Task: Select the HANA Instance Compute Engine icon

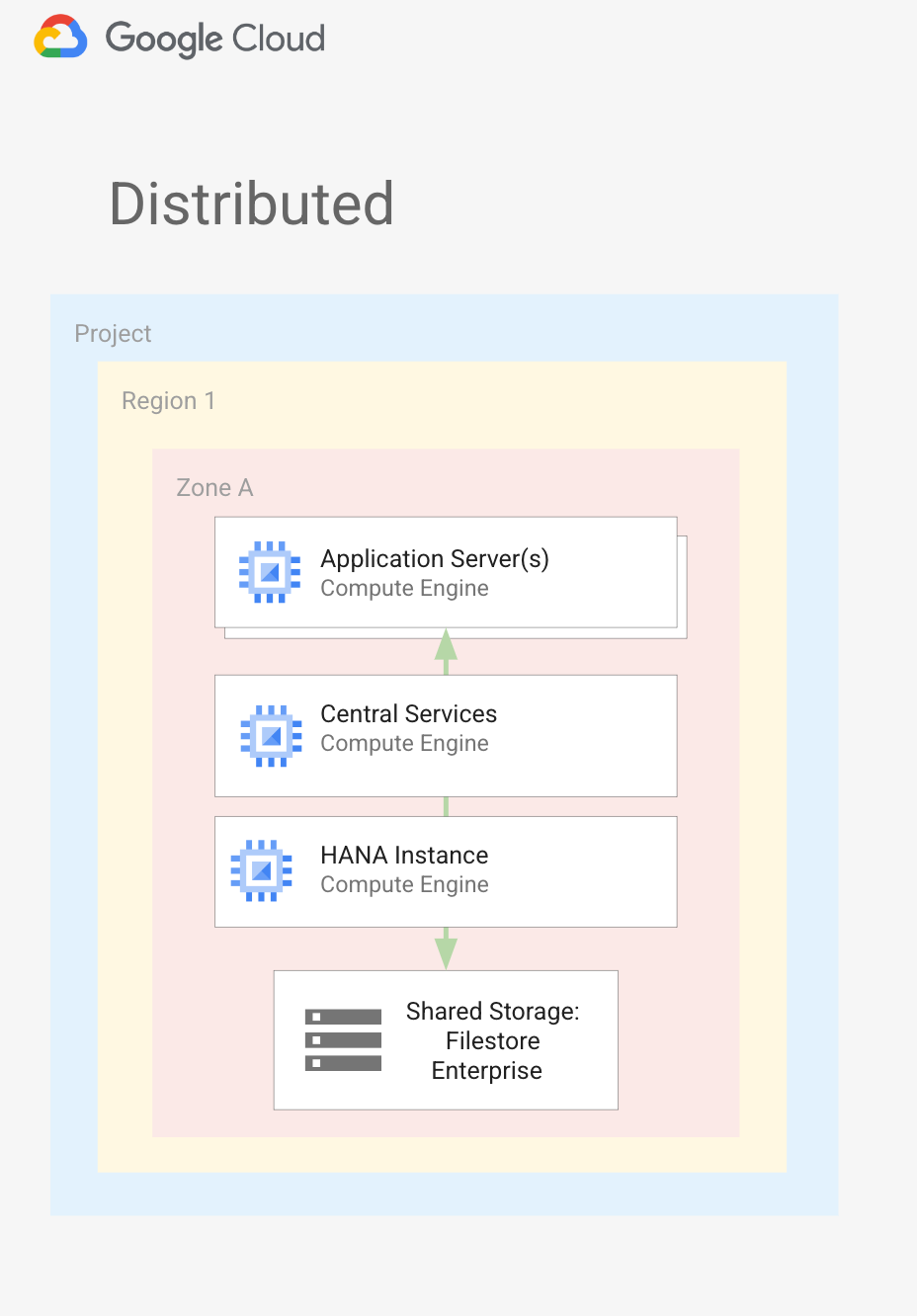Action: (260, 870)
